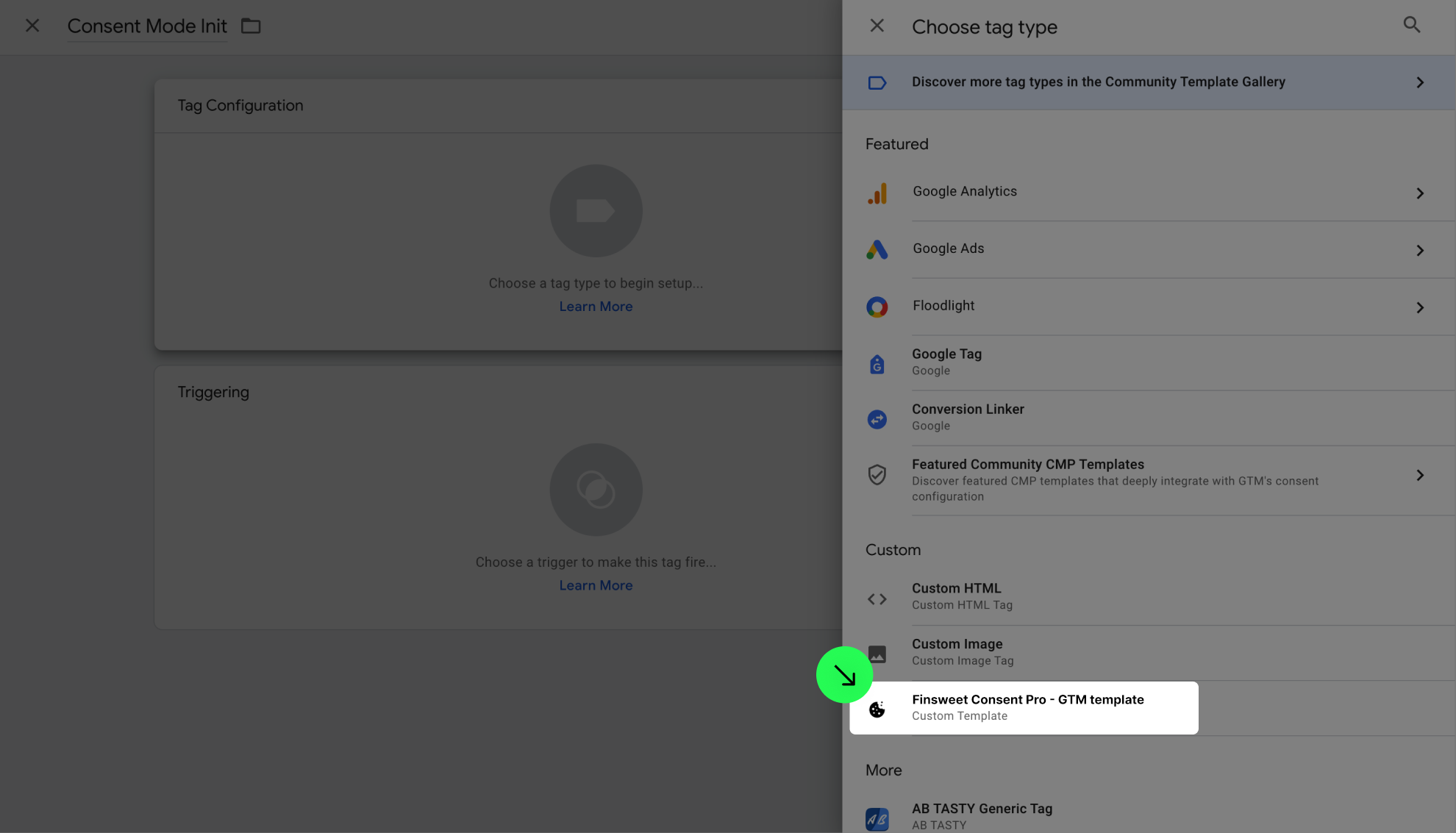Click the Google Analytics bar chart icon
Viewport: 1456px width, 833px height.
pos(877,193)
